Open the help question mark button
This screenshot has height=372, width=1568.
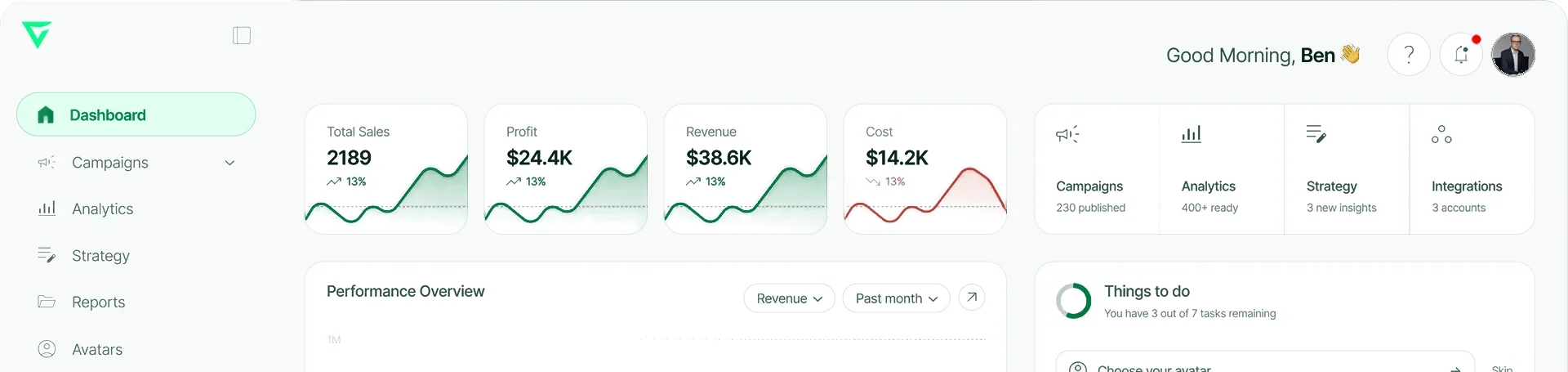1409,55
